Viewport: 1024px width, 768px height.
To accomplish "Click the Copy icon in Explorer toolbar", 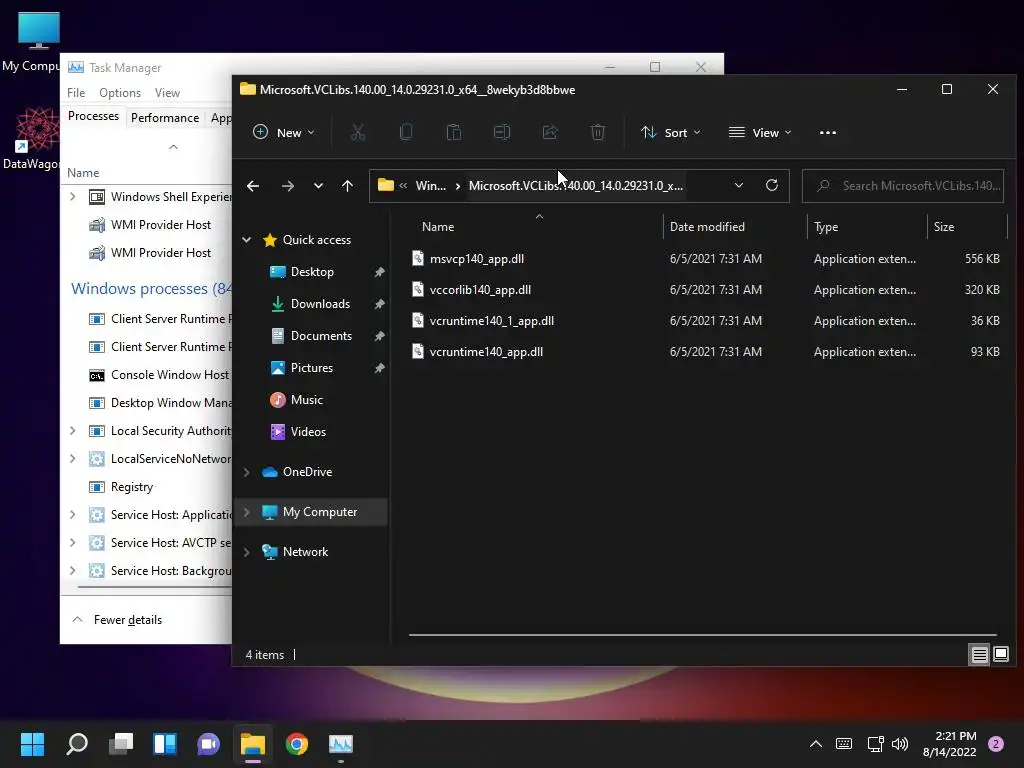I will pos(406,133).
